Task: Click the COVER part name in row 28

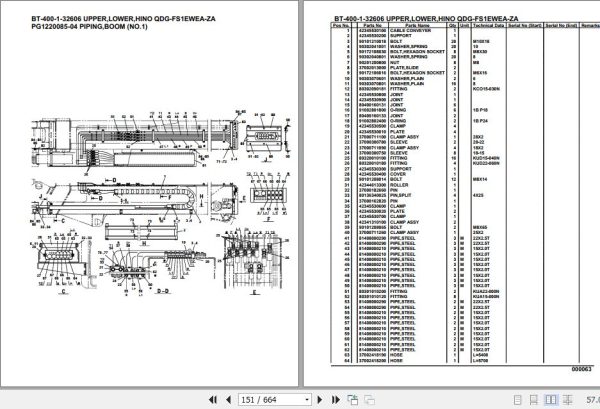Action: coord(398,174)
